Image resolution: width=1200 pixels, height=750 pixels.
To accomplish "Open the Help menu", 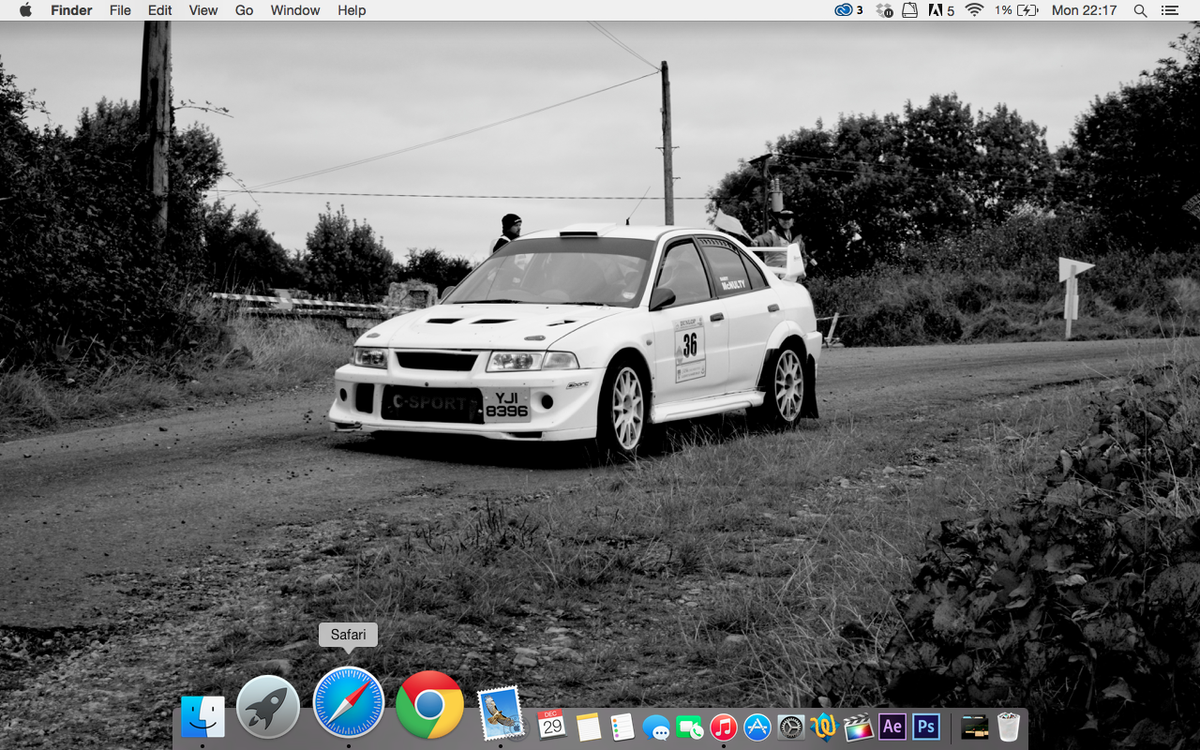I will (x=352, y=10).
